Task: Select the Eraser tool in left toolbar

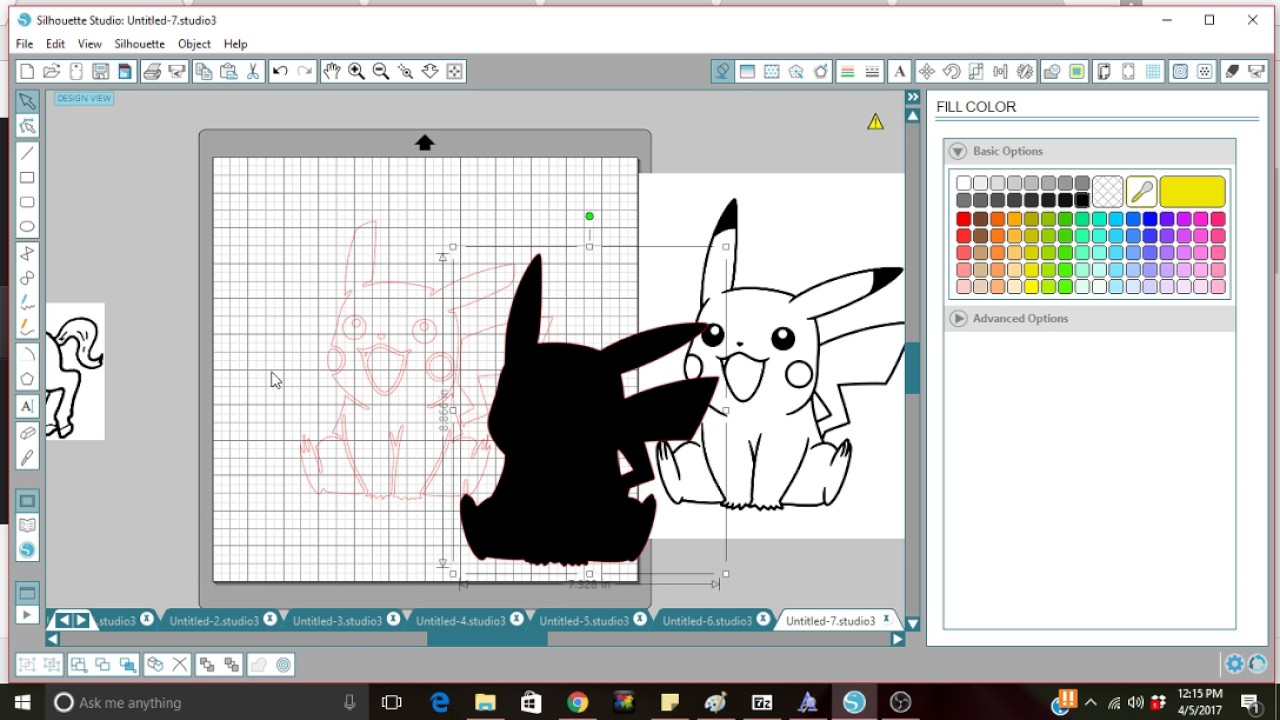Action: tap(27, 433)
